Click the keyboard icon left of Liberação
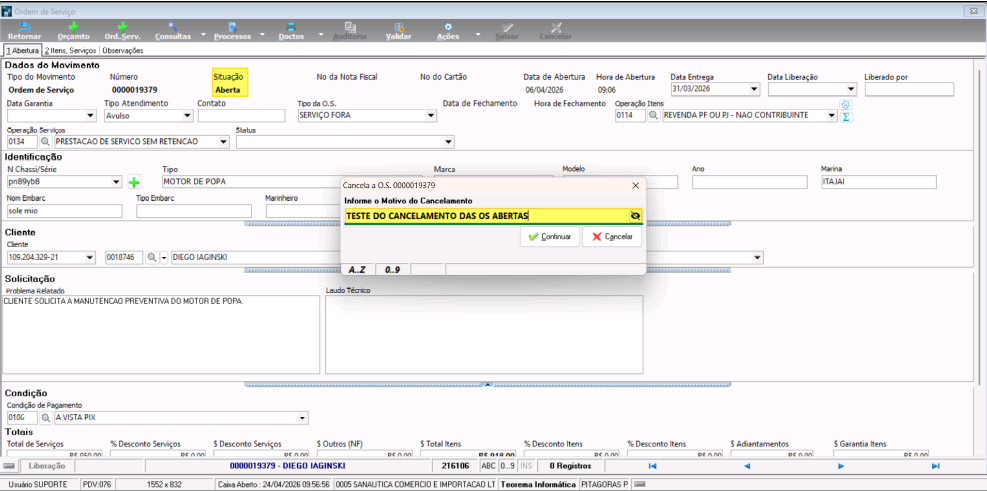 [x=8, y=466]
